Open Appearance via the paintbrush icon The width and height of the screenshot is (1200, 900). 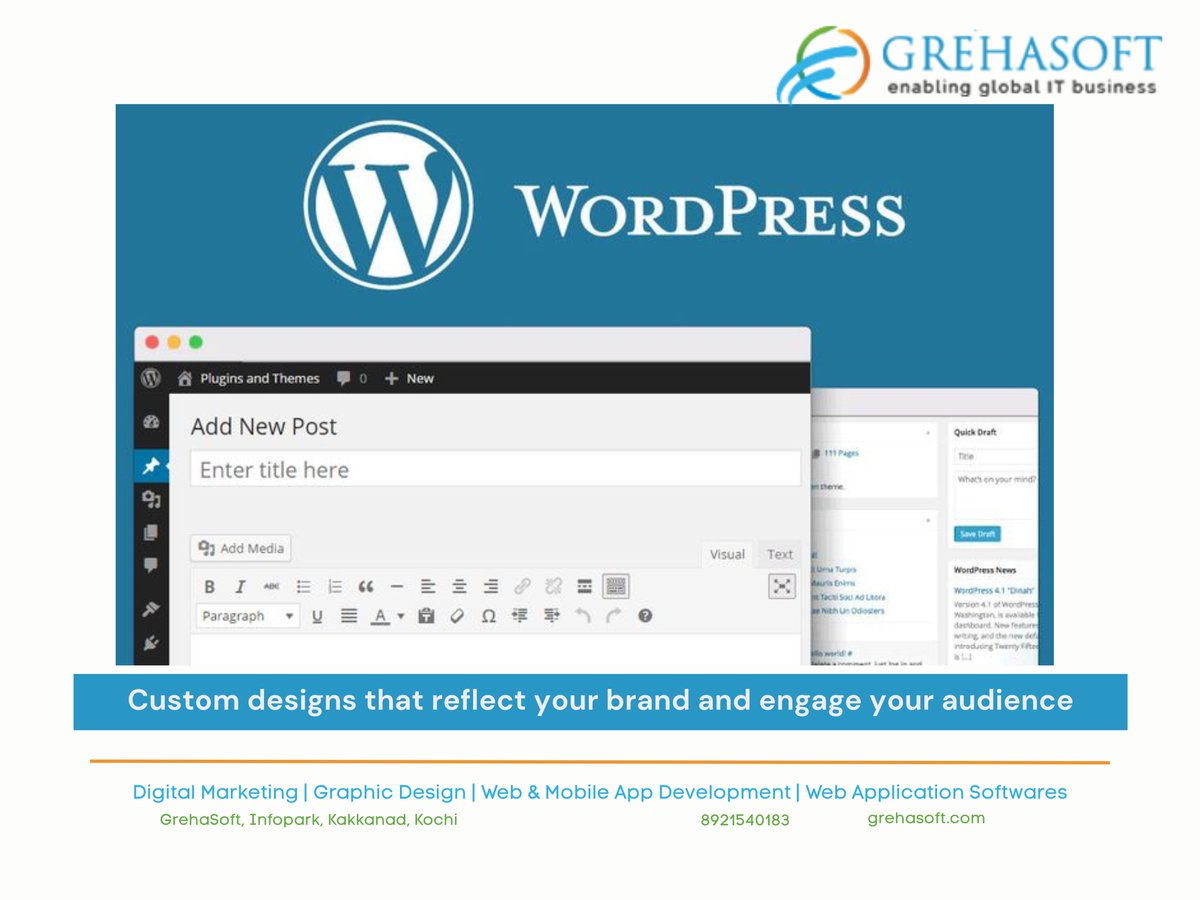pyautogui.click(x=151, y=606)
